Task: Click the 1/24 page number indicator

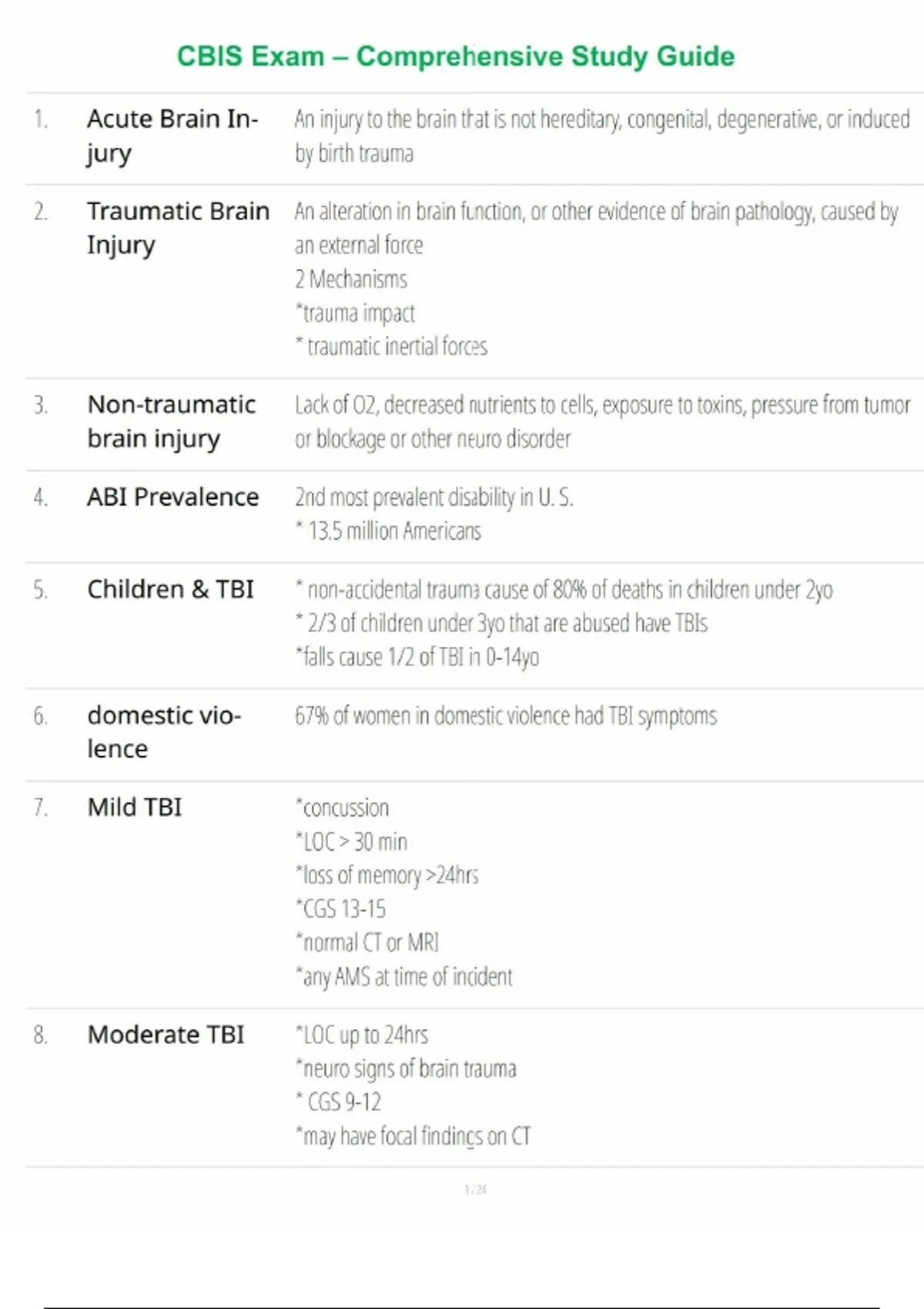Action: (x=475, y=1190)
